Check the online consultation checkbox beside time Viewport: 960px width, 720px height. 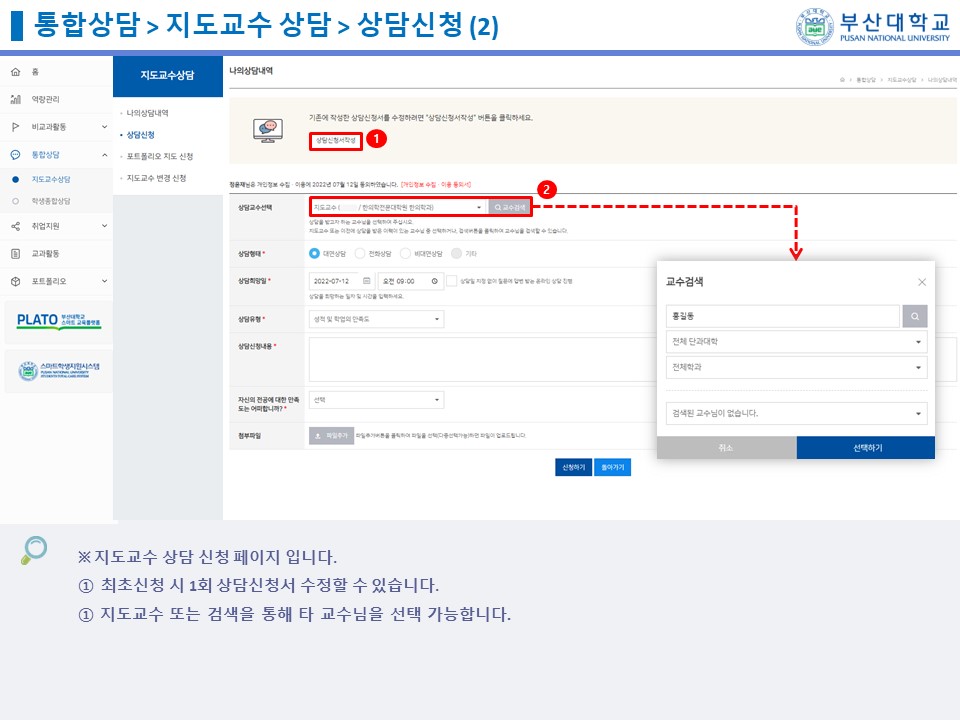[453, 281]
